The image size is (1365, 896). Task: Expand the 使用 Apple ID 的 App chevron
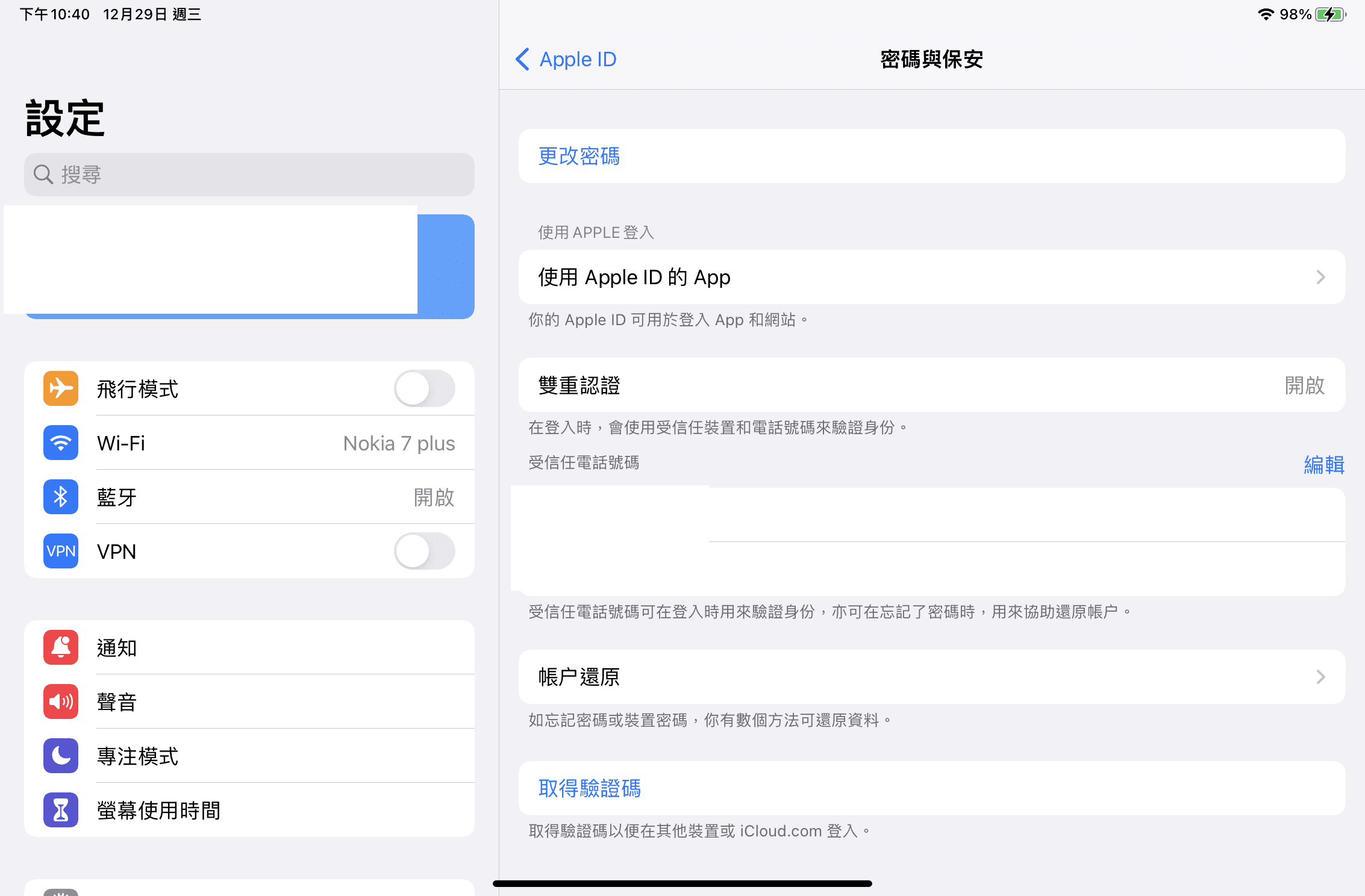[1320, 277]
